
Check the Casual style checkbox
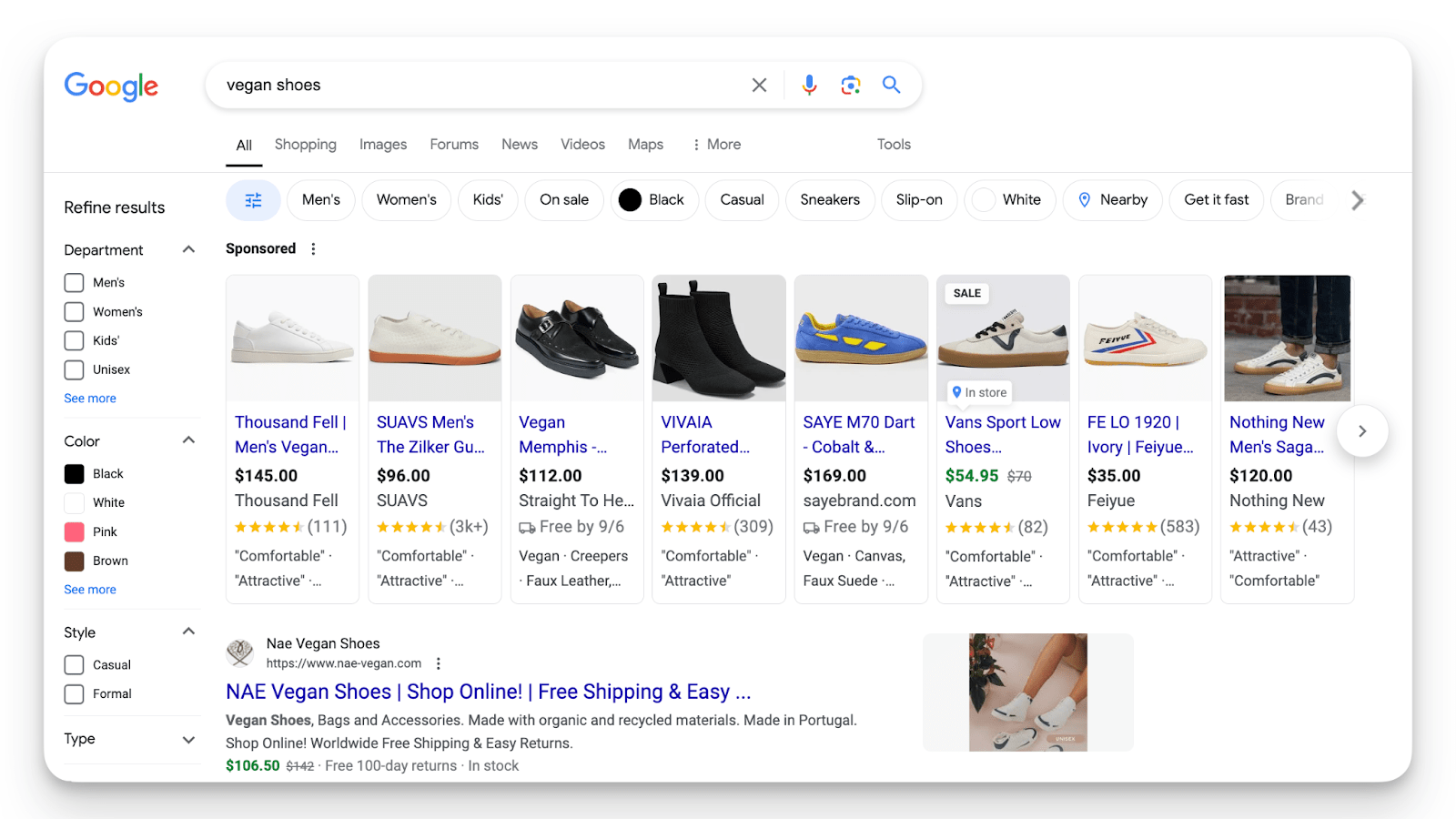(x=74, y=665)
